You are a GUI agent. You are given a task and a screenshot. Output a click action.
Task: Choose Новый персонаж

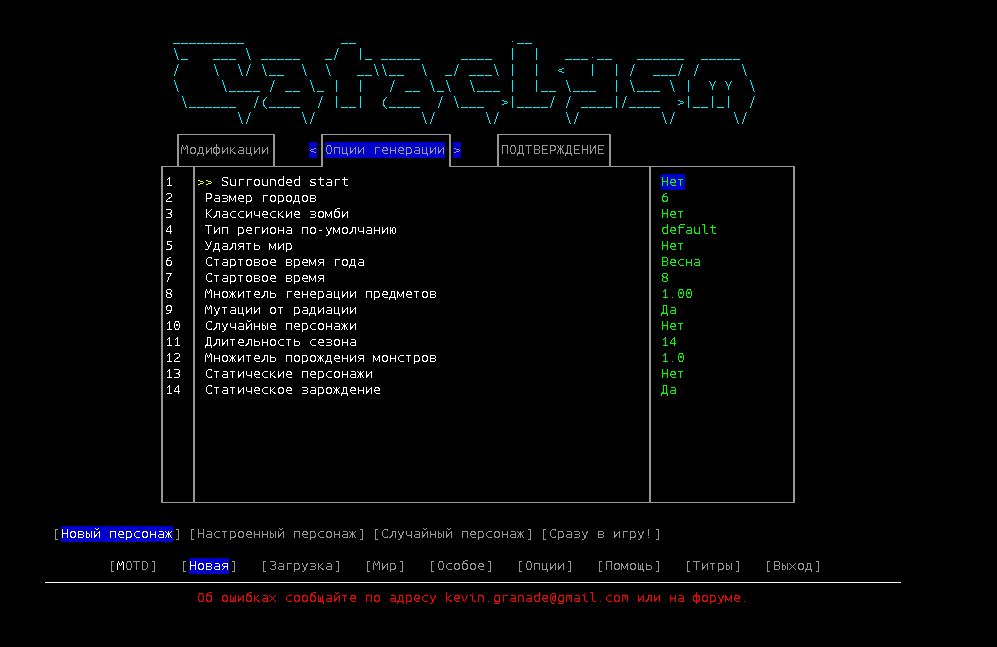(x=117, y=534)
